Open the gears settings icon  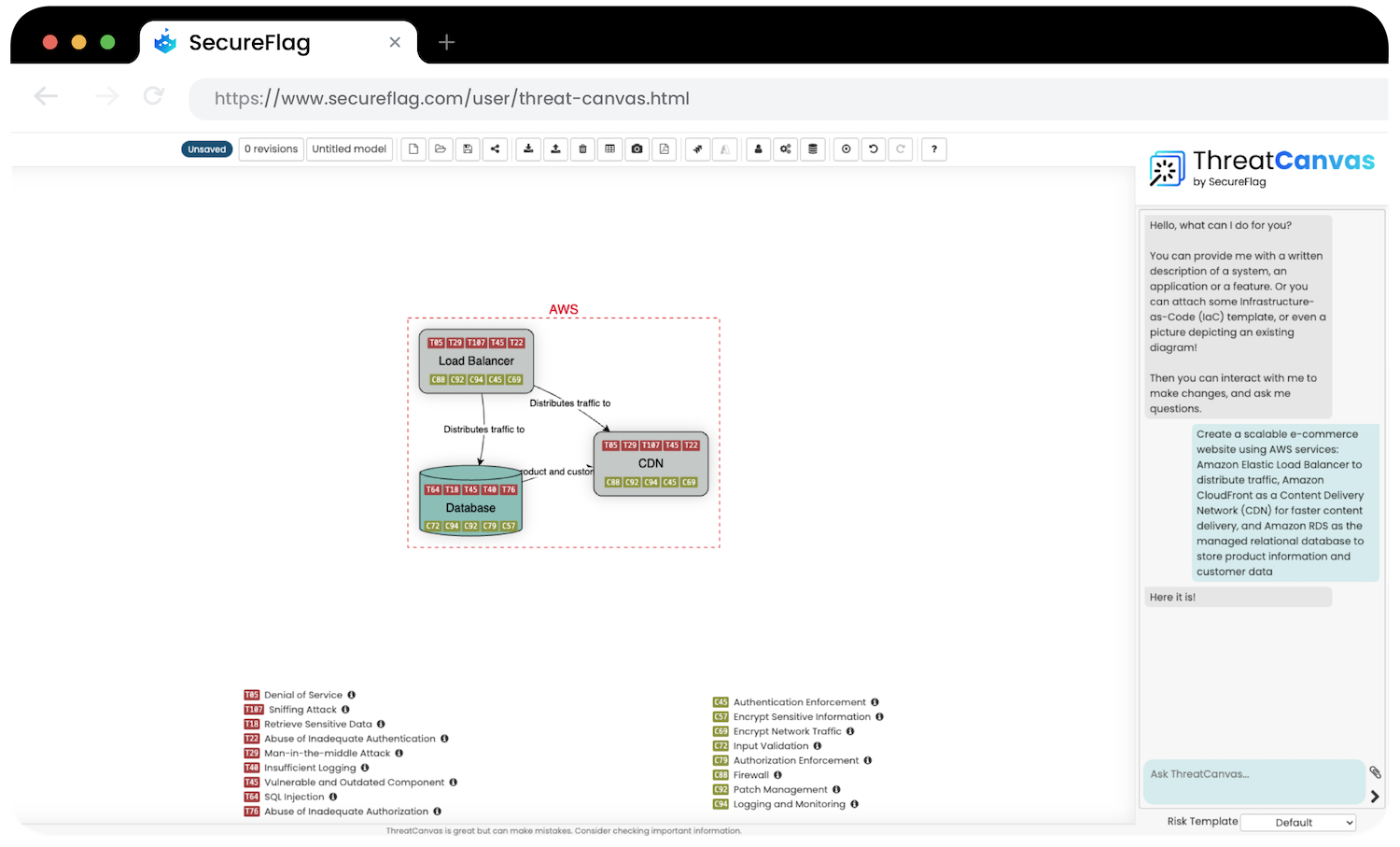pyautogui.click(x=785, y=149)
